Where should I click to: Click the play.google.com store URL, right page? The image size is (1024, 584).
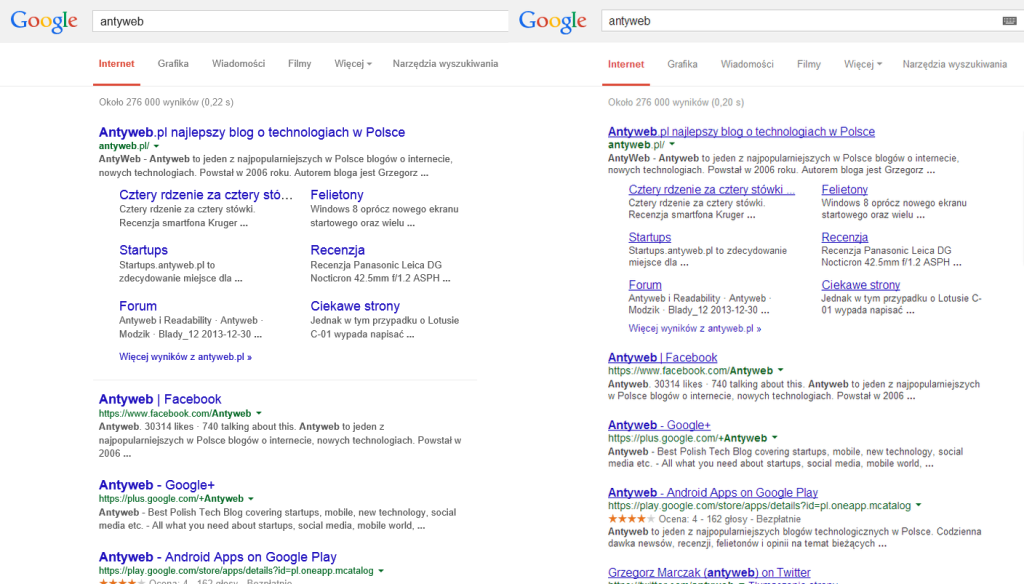tap(760, 506)
